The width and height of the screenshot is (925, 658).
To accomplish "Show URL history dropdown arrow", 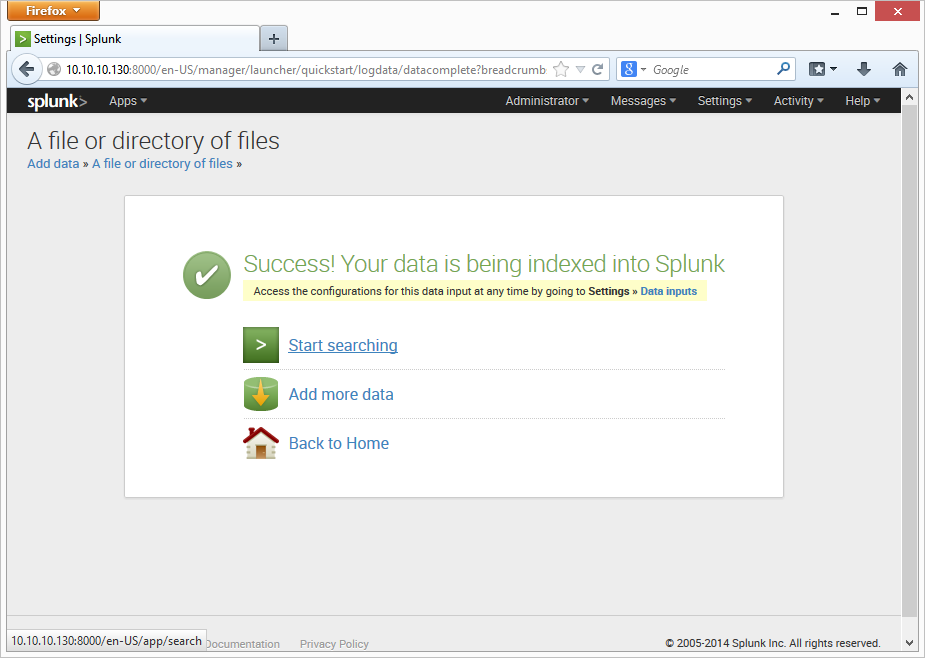I will coord(580,70).
